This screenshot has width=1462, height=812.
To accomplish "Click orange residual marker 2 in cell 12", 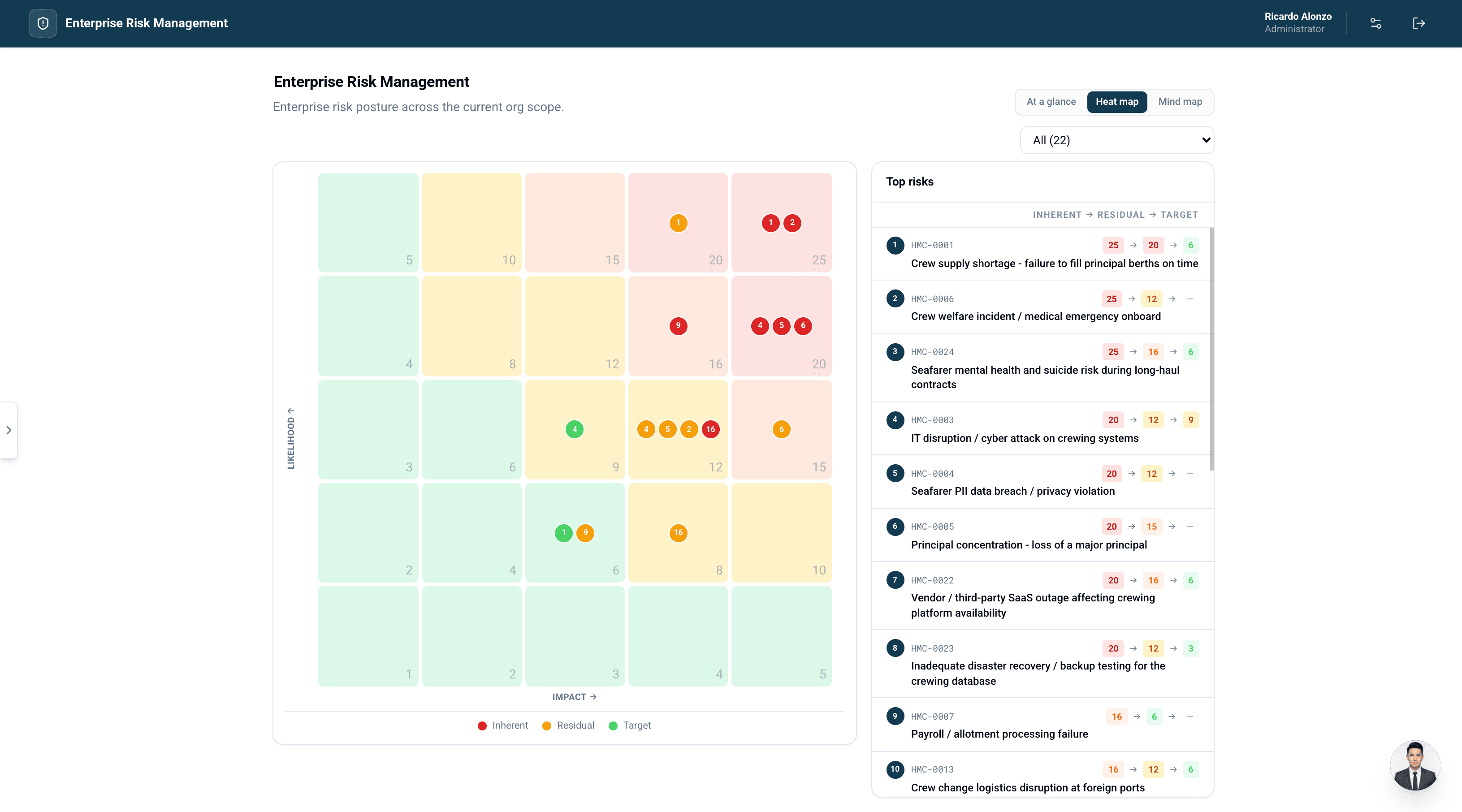I will [689, 430].
